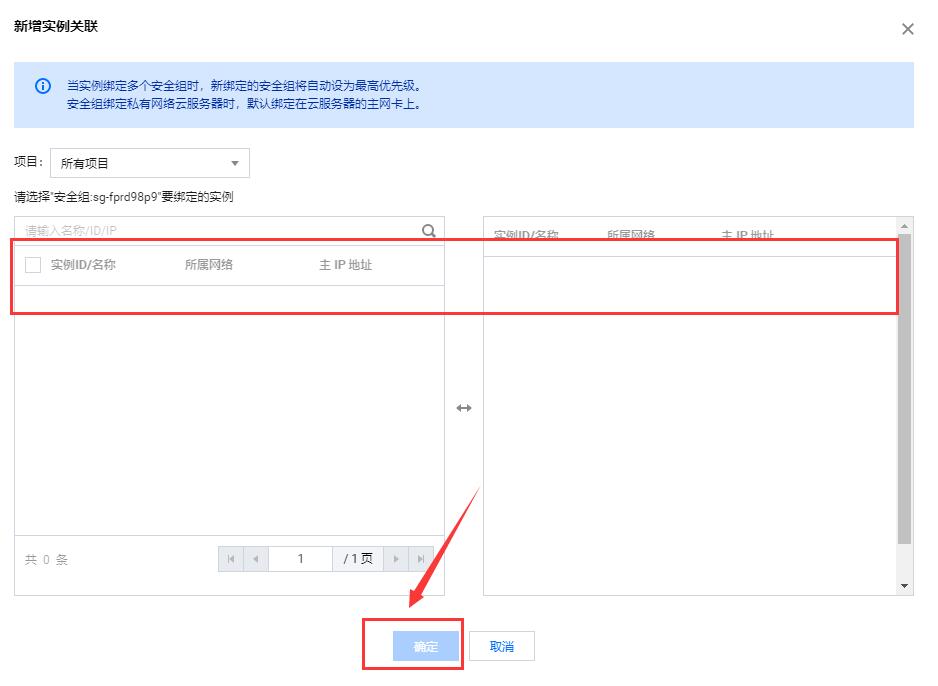Click the left 所属网络 column header
The image size is (938, 686).
tap(209, 264)
